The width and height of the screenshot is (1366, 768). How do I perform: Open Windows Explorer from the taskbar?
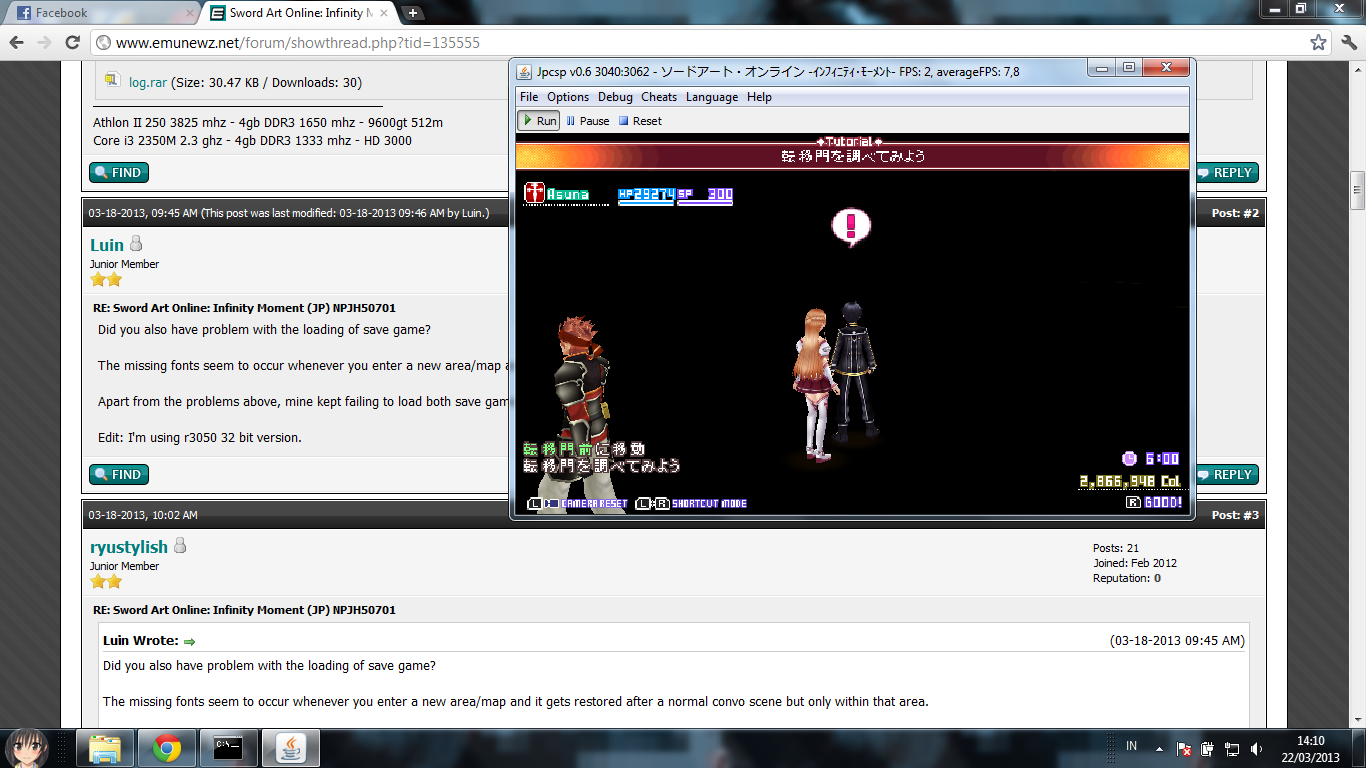tap(105, 748)
